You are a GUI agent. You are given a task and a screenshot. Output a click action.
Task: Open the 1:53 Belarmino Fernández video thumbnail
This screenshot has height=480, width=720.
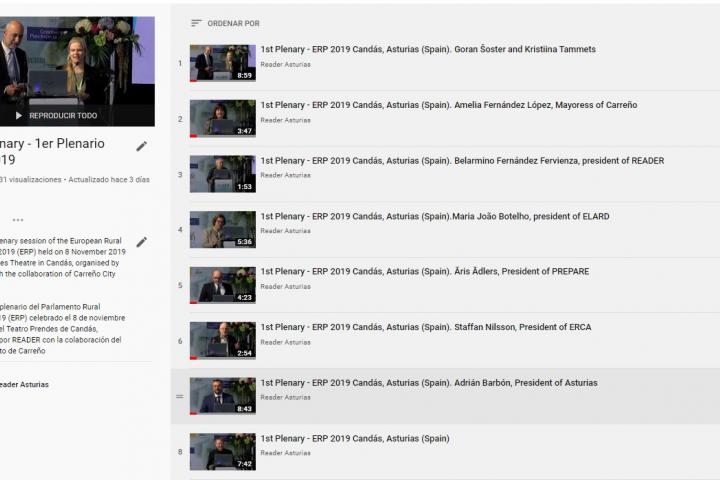tap(222, 174)
